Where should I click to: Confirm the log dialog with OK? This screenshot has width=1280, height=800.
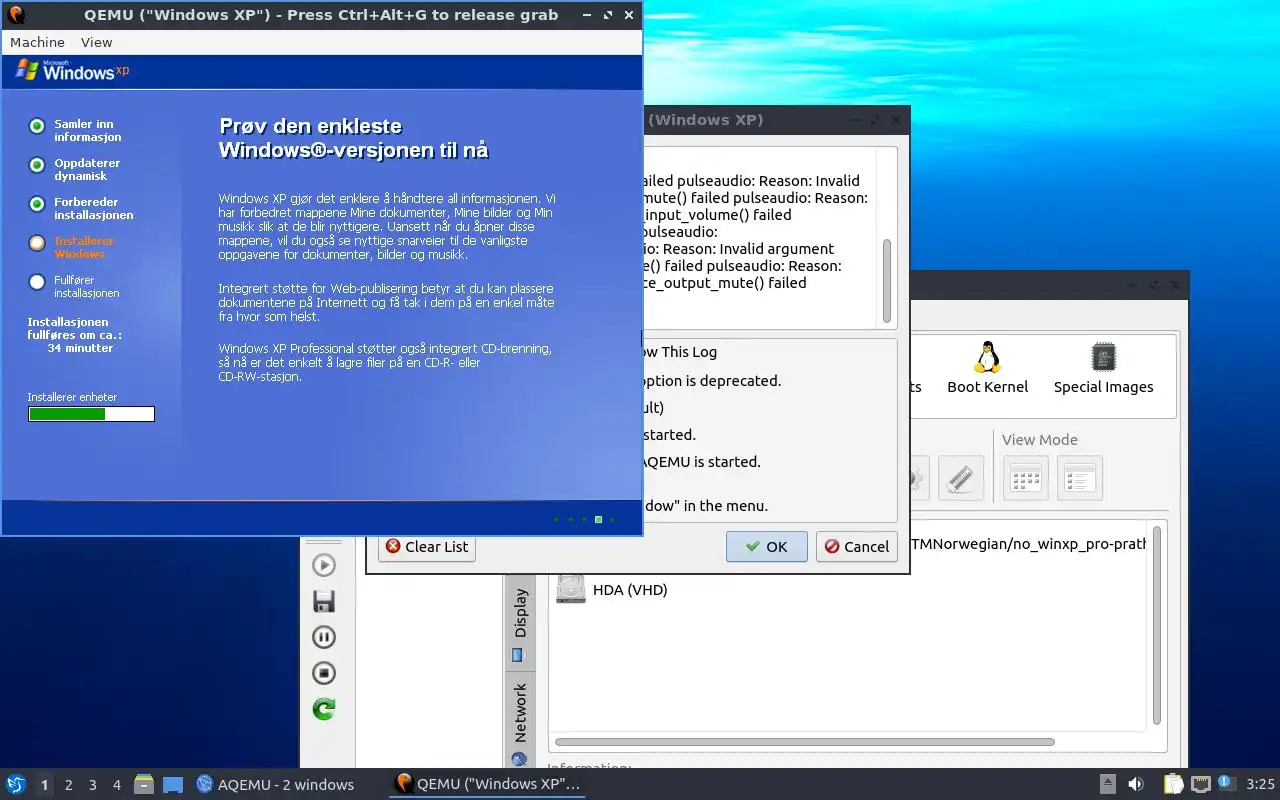click(x=767, y=546)
